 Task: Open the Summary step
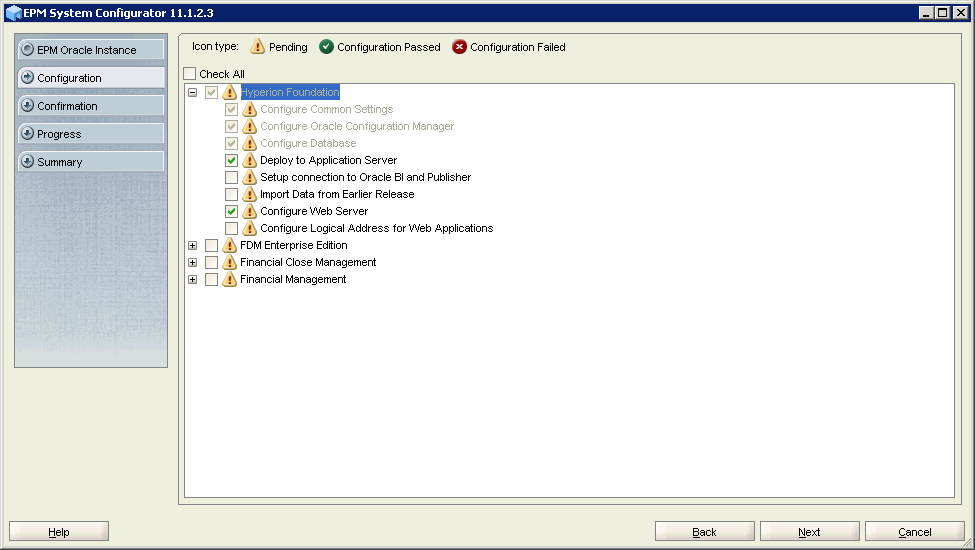[91, 162]
